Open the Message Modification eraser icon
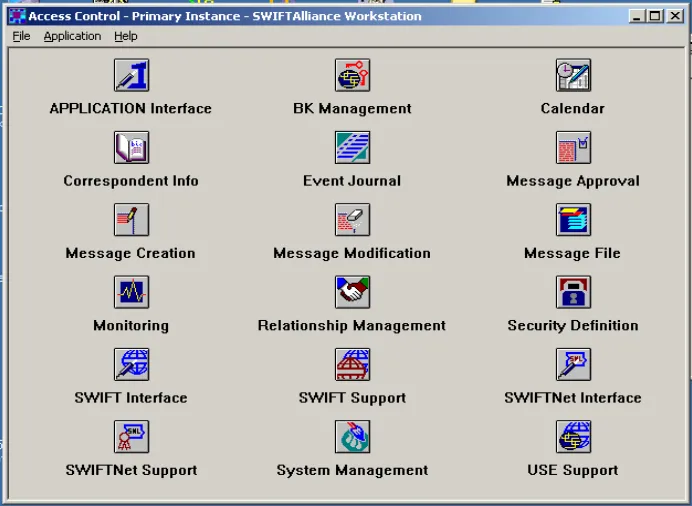Screen dimensions: 692x506 [352, 220]
